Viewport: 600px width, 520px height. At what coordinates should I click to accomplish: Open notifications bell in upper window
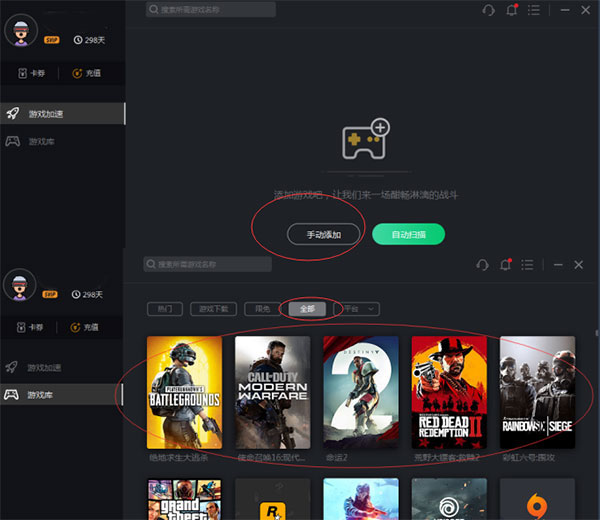coord(512,10)
